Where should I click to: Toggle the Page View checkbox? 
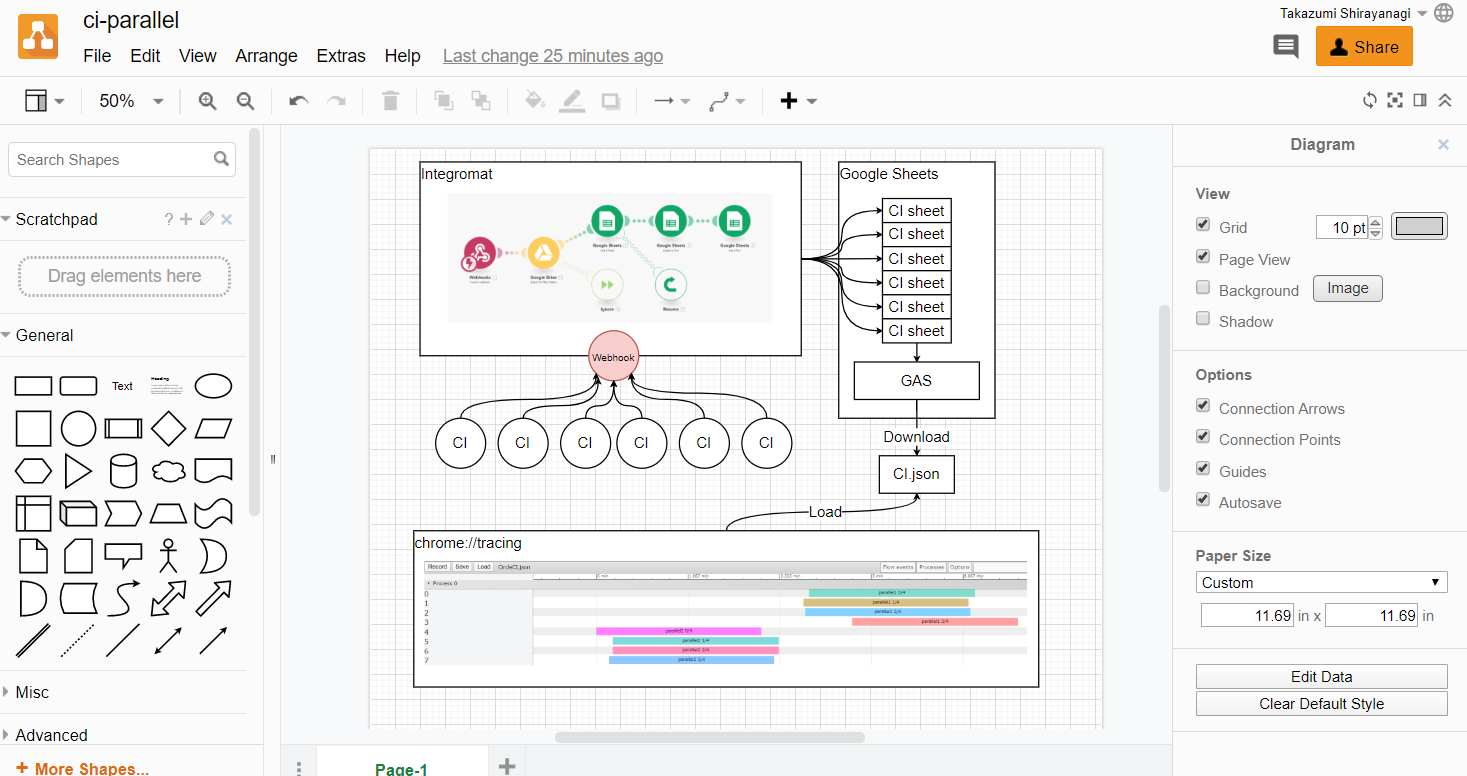click(x=1203, y=257)
